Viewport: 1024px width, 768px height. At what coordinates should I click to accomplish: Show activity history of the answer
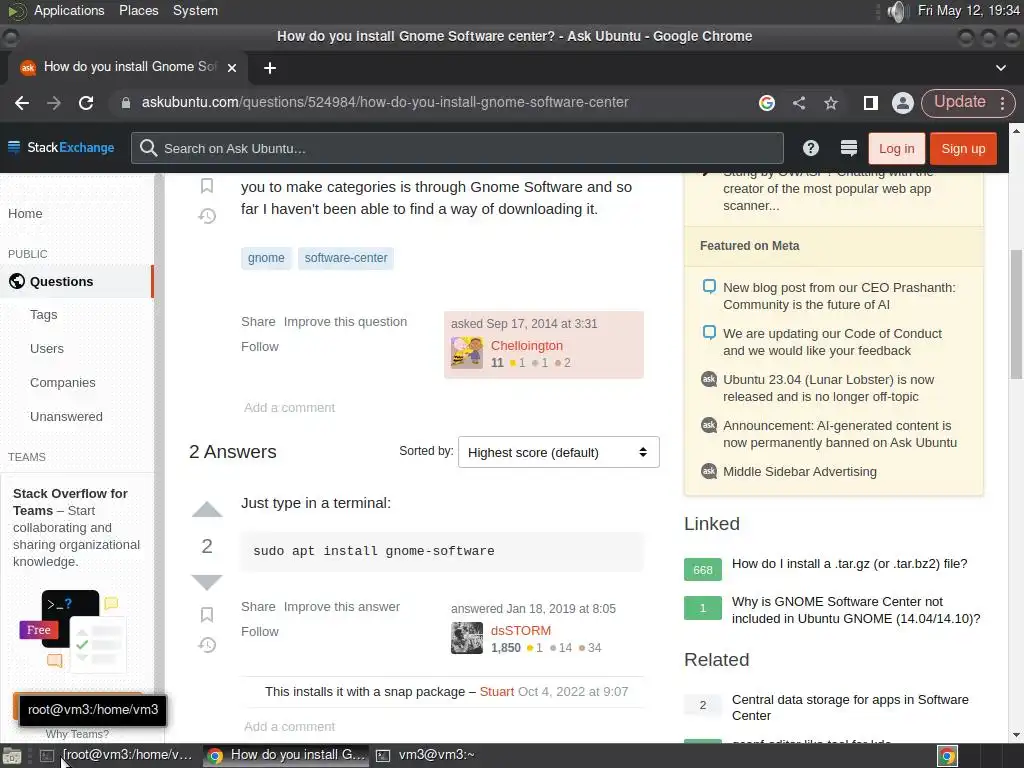[x=207, y=645]
